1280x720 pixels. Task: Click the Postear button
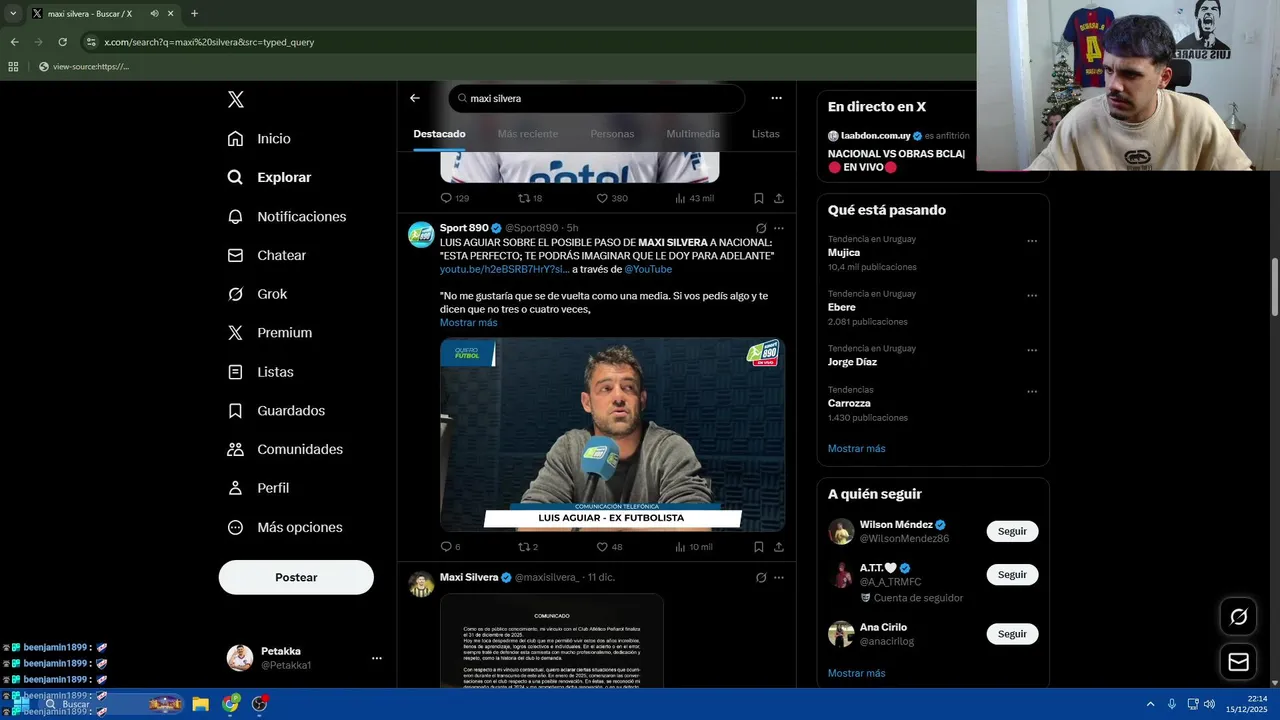coord(296,577)
